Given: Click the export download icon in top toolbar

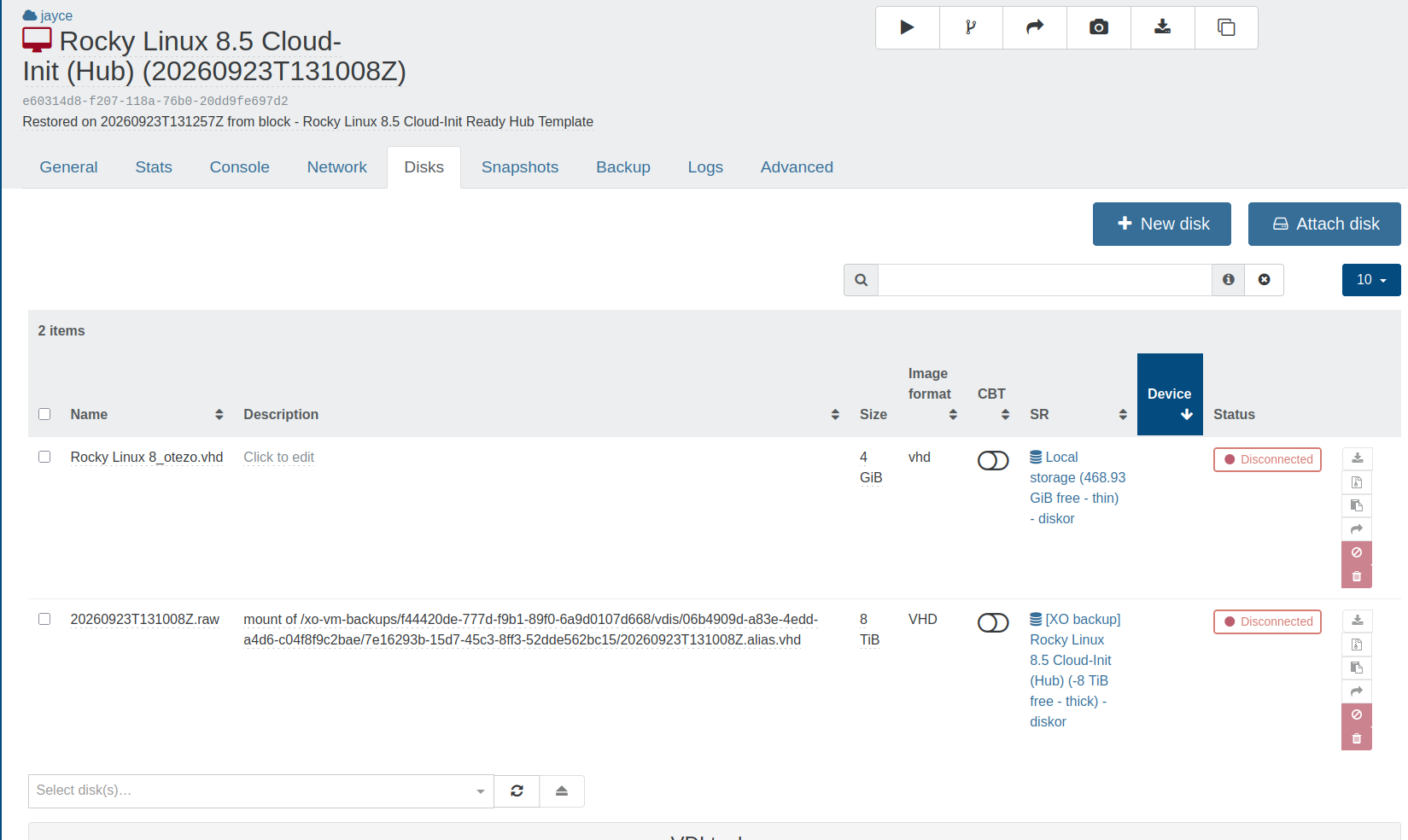Looking at the screenshot, I should click(x=1163, y=27).
